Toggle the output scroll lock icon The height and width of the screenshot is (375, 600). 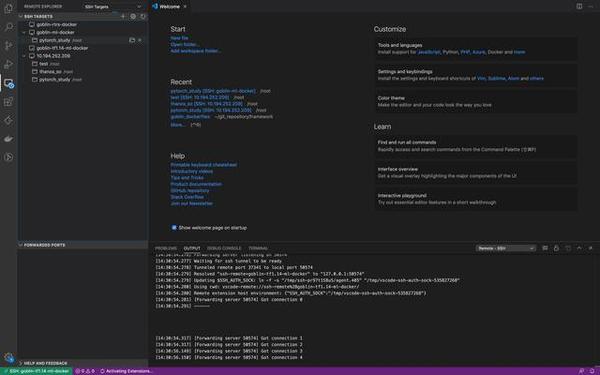[556, 248]
